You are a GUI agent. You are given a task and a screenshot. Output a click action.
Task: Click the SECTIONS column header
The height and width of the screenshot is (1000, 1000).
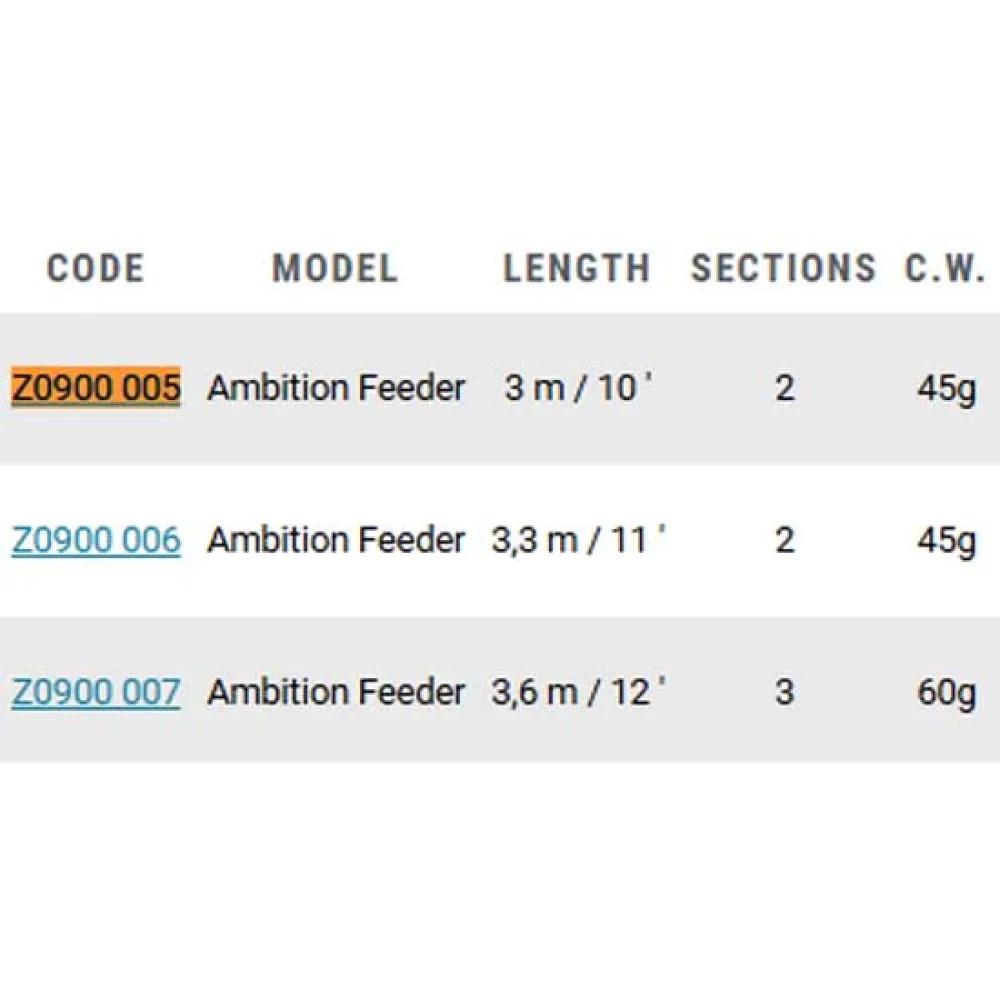point(784,268)
